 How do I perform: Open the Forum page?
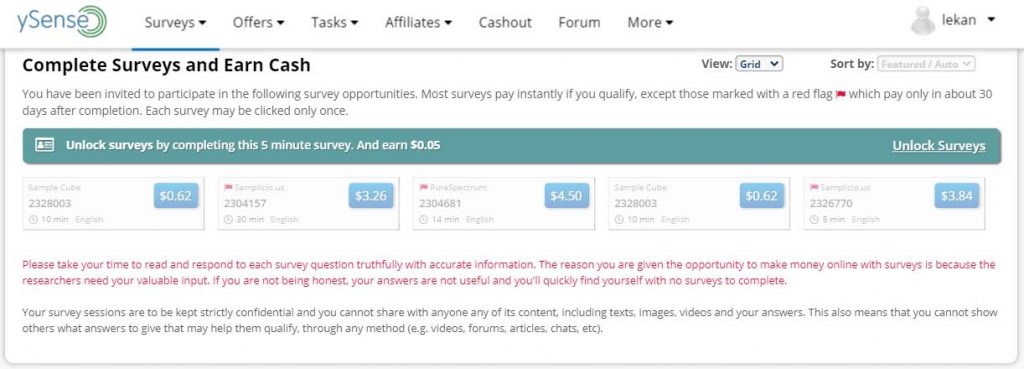[579, 22]
